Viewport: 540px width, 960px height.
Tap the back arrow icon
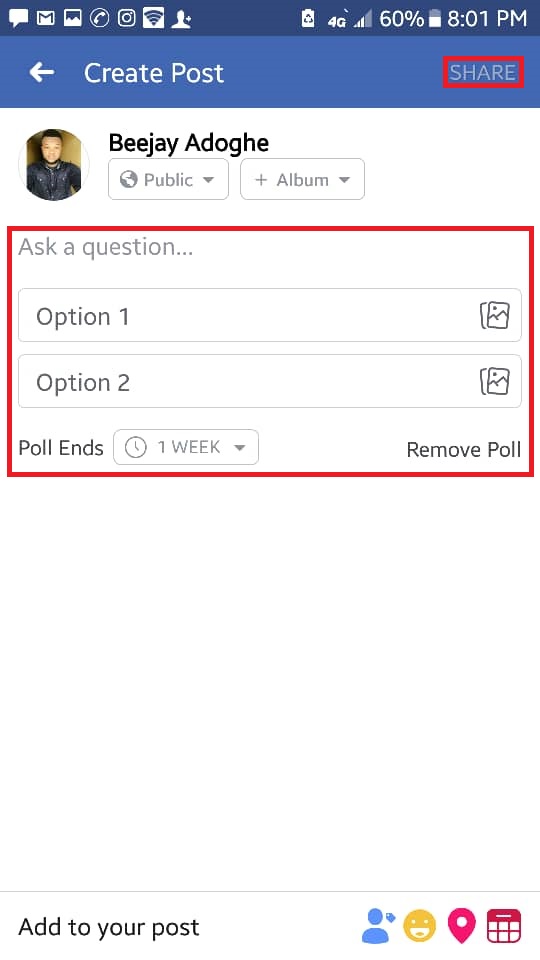[42, 73]
